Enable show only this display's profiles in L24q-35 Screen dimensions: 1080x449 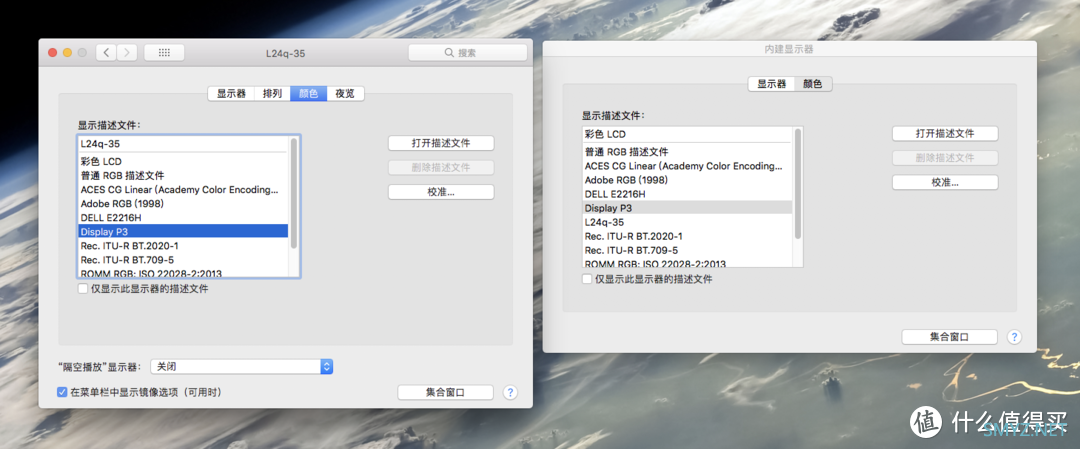[84, 288]
